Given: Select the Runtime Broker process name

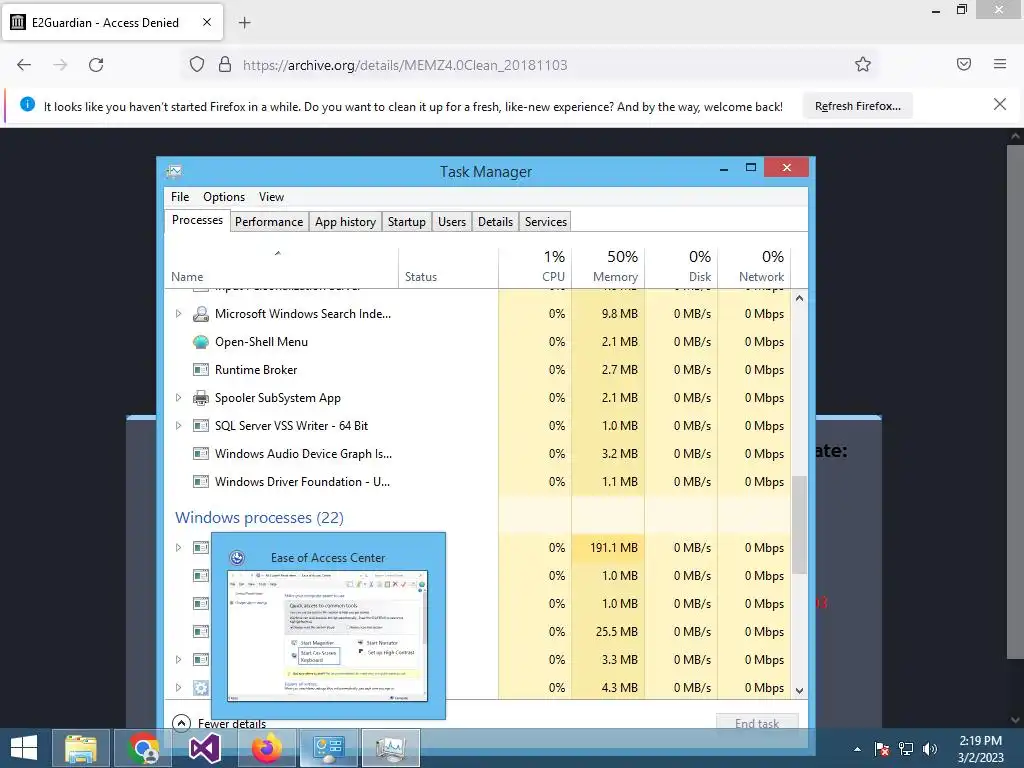Looking at the screenshot, I should click(256, 370).
